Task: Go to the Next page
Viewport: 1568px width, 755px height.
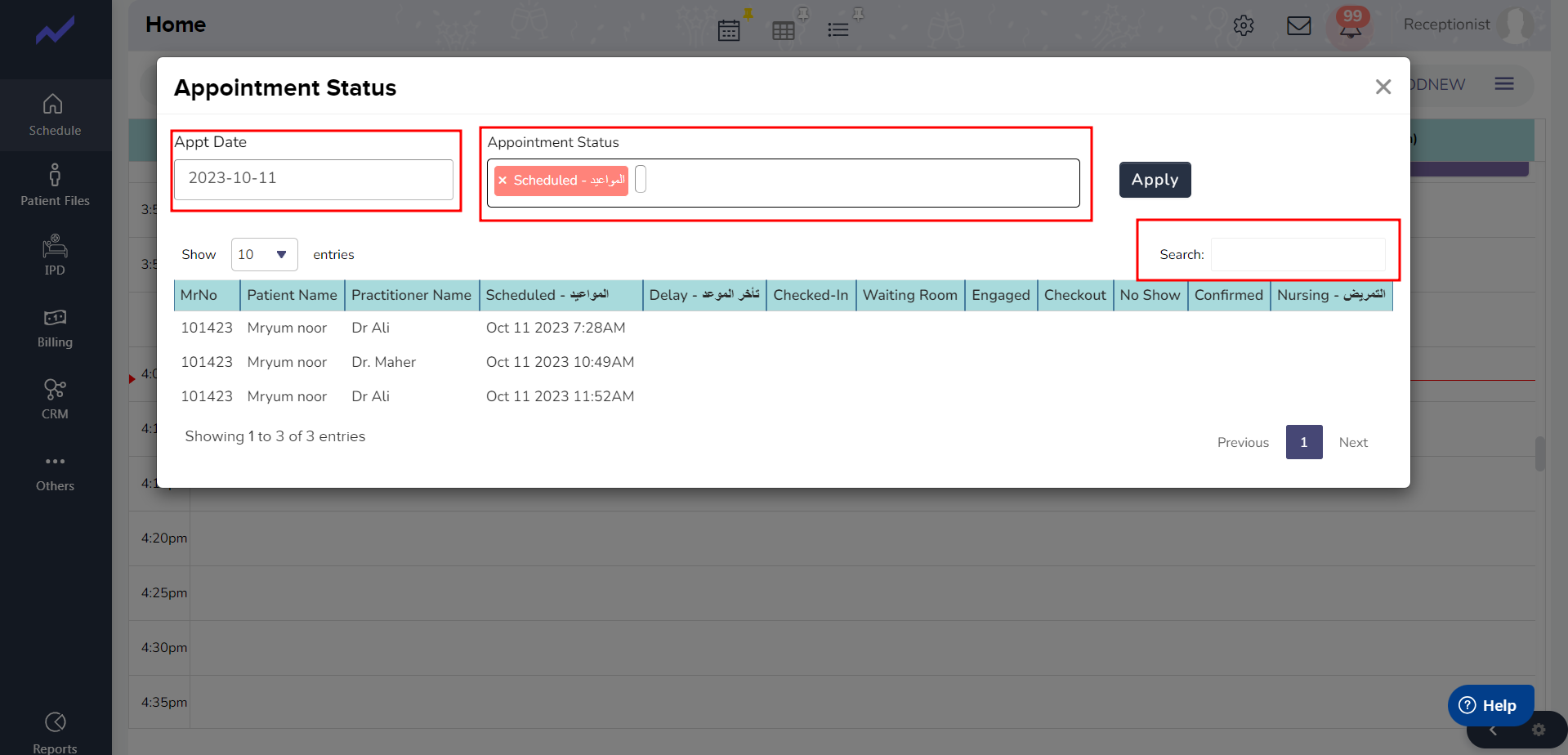Action: [x=1353, y=442]
